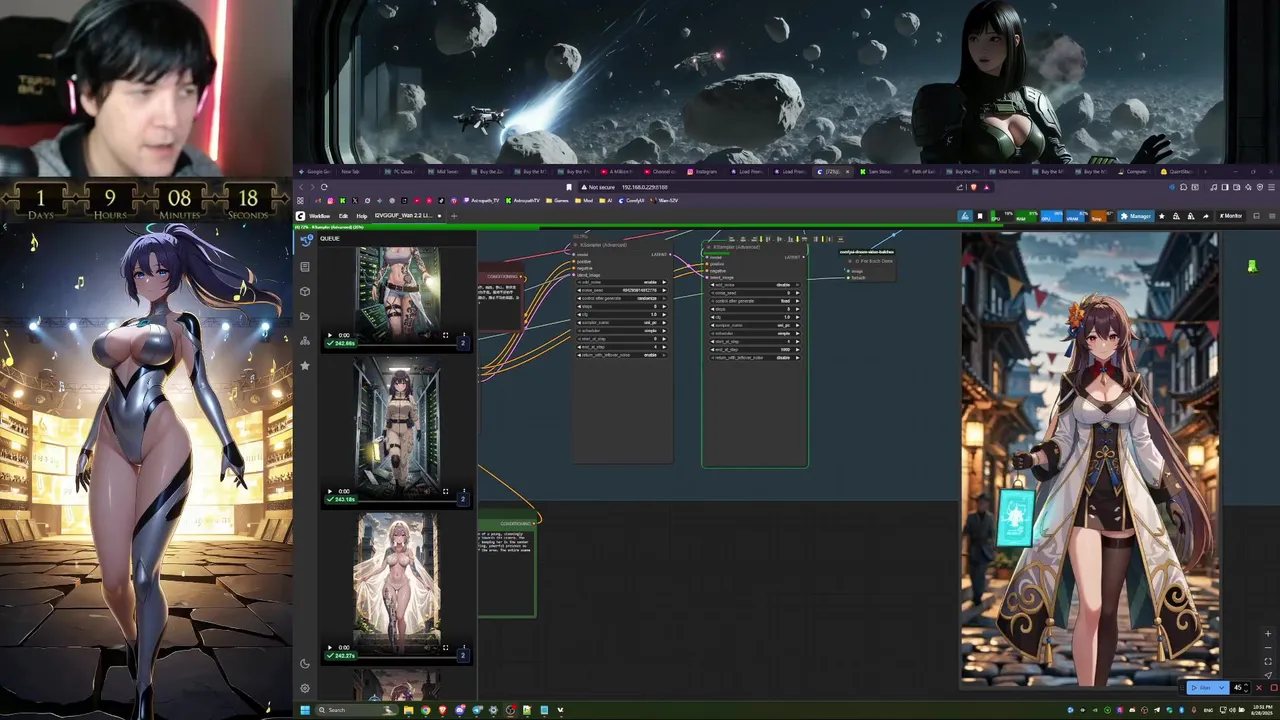This screenshot has width=1280, height=720.
Task: Open the Edit menu
Action: click(343, 216)
